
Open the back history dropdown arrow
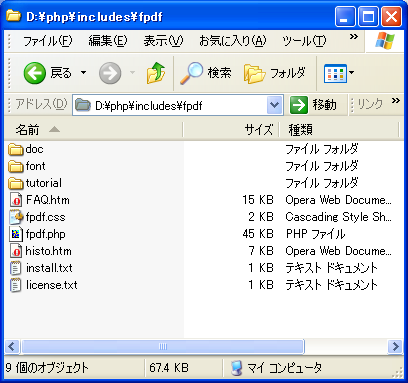pyautogui.click(x=83, y=72)
